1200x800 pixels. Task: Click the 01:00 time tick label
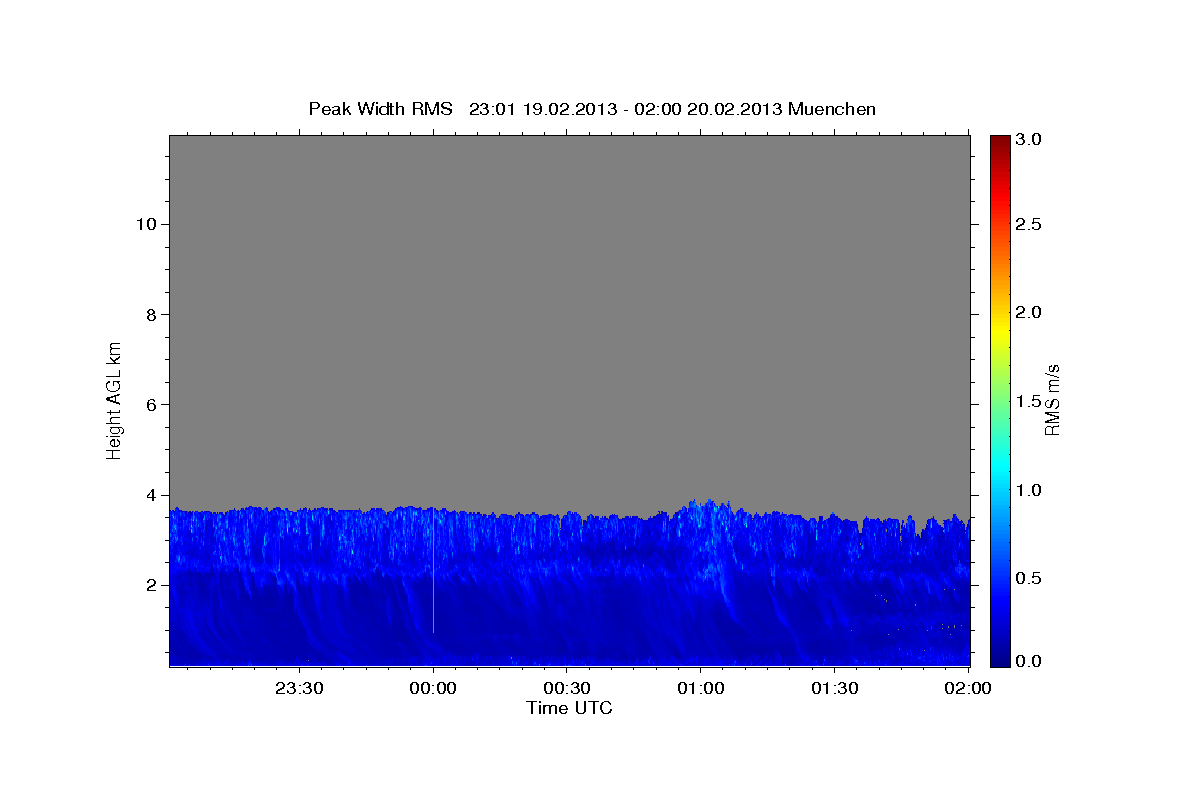(x=700, y=689)
